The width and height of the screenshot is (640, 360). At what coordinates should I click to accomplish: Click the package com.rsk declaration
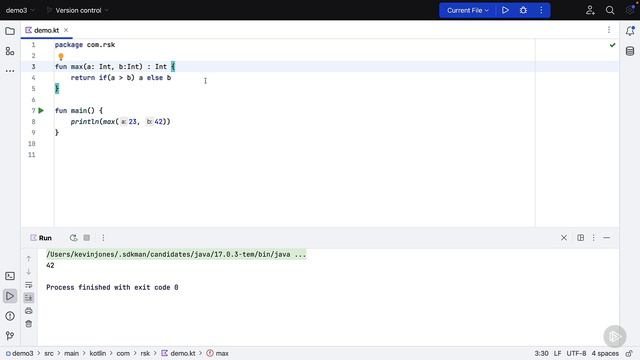click(85, 44)
